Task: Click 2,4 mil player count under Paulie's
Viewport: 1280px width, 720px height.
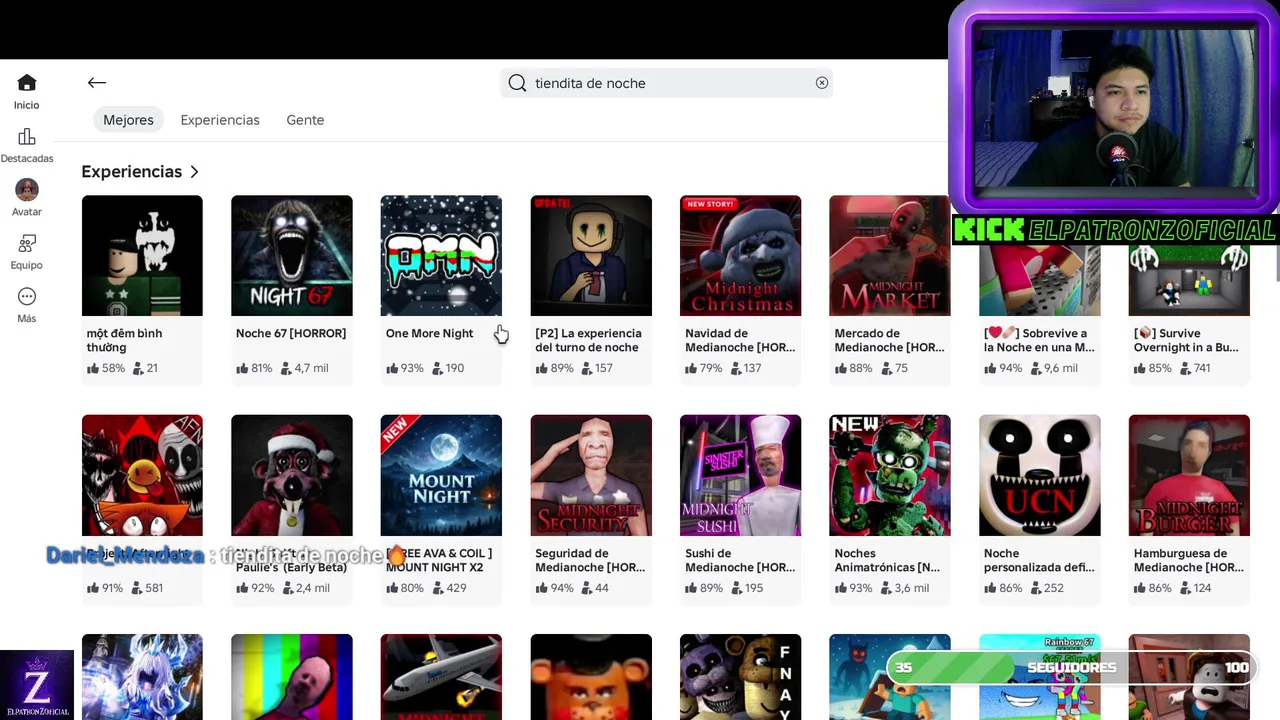Action: tap(305, 588)
